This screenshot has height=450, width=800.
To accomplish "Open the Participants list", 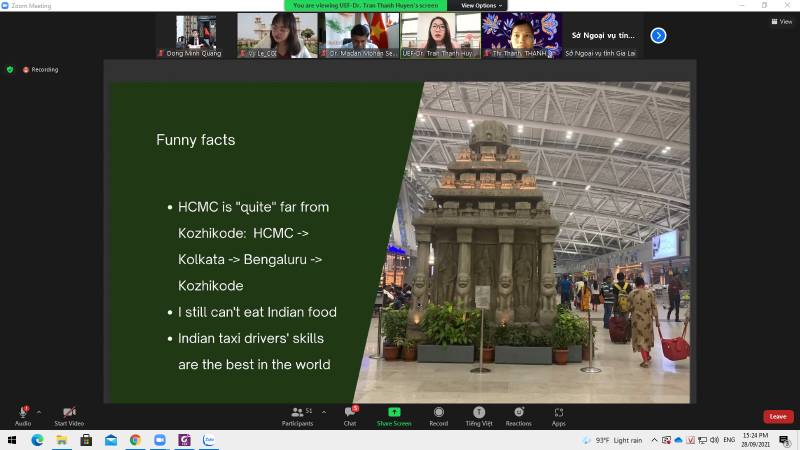I will [297, 413].
